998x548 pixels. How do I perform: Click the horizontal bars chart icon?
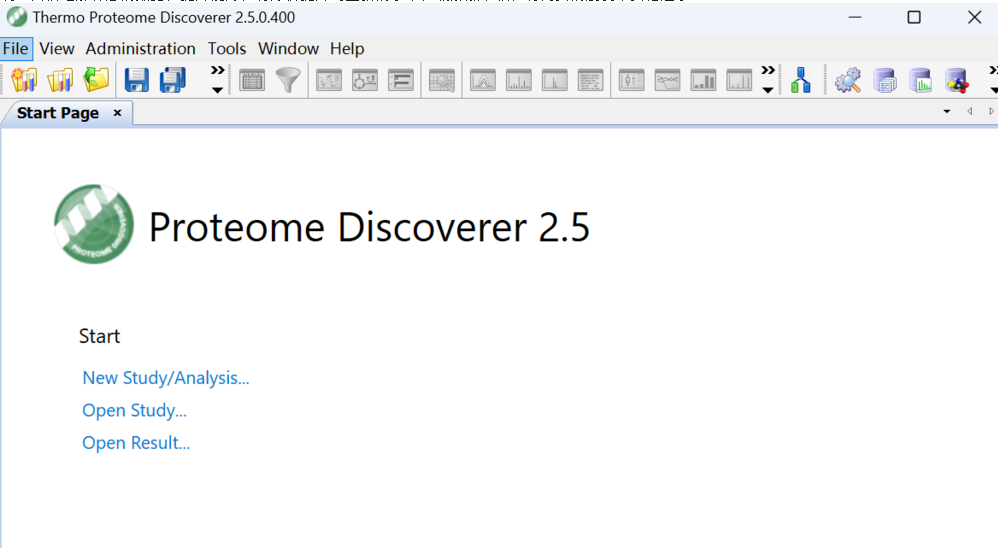pos(401,81)
